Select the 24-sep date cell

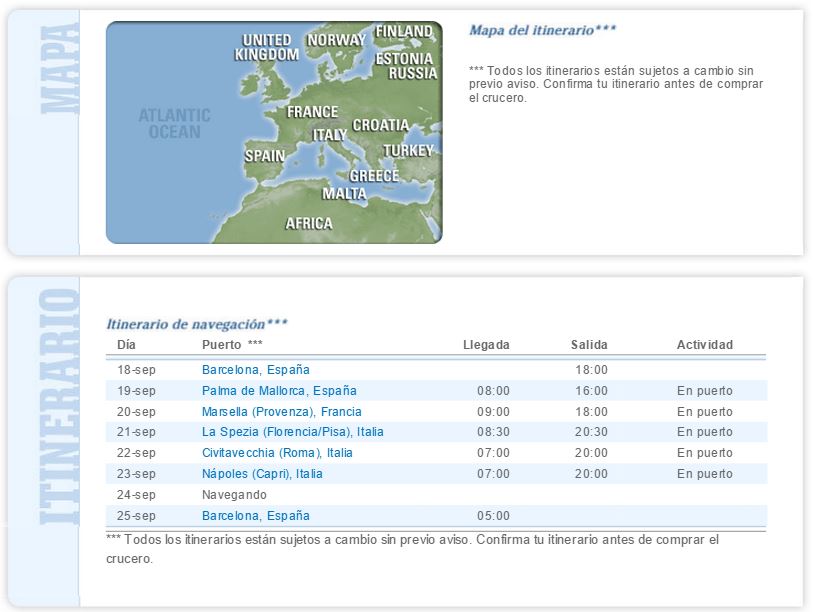tap(136, 495)
